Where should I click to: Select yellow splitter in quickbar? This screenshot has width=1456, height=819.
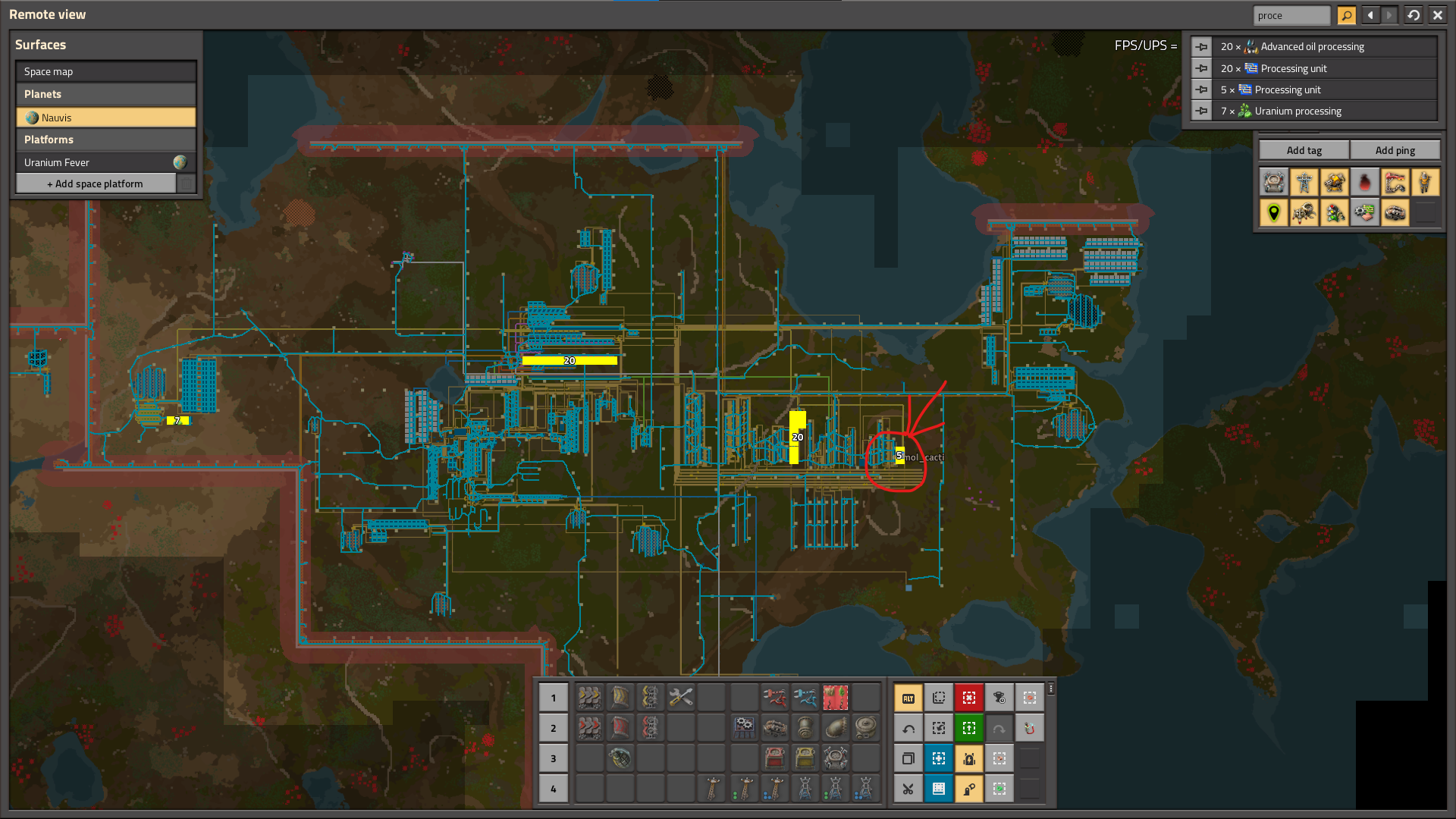[x=650, y=698]
